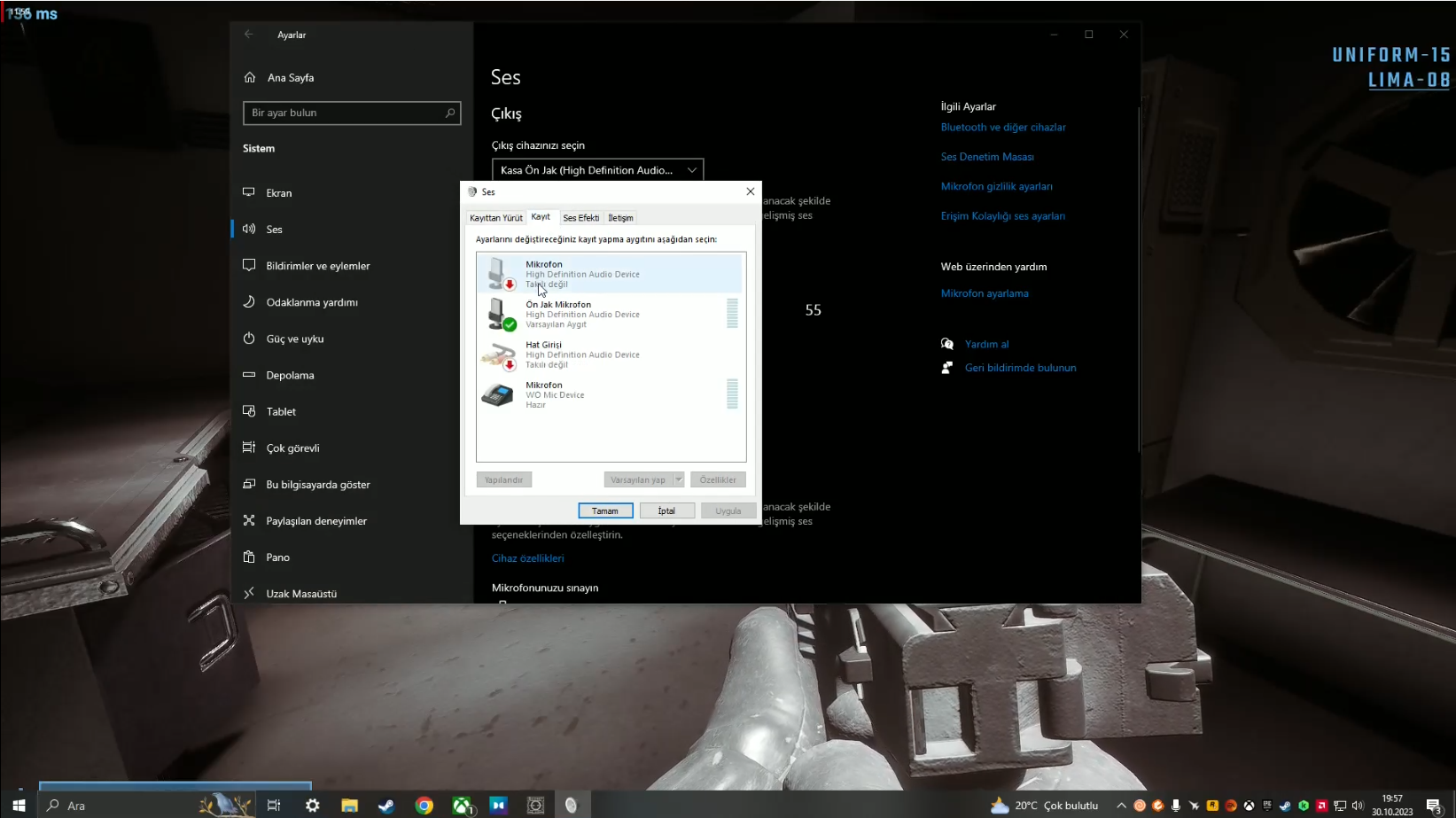1456x818 pixels.
Task: Close the Ses dialog
Action: click(x=751, y=191)
